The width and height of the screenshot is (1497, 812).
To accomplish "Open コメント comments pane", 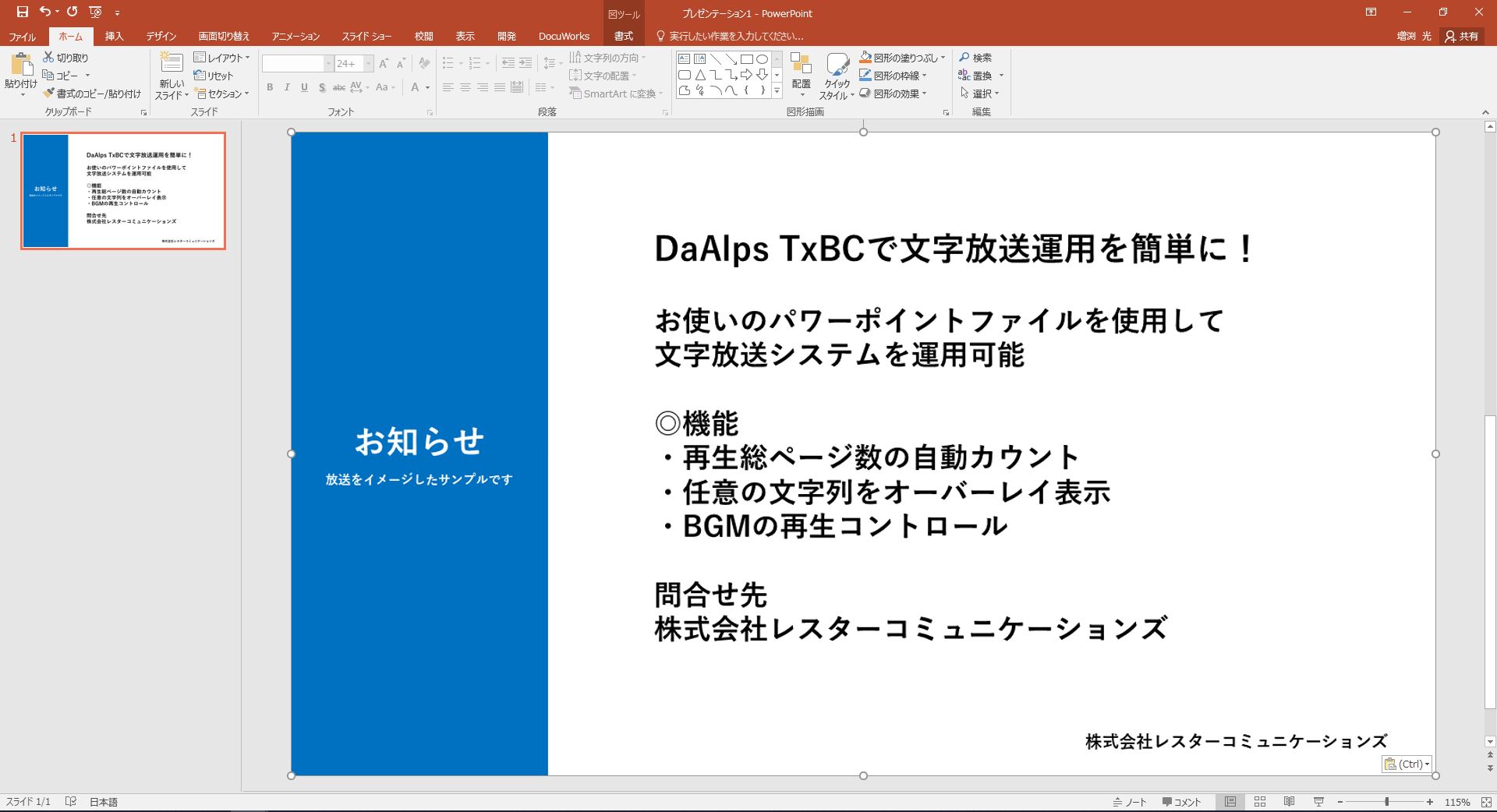I will (1182, 802).
